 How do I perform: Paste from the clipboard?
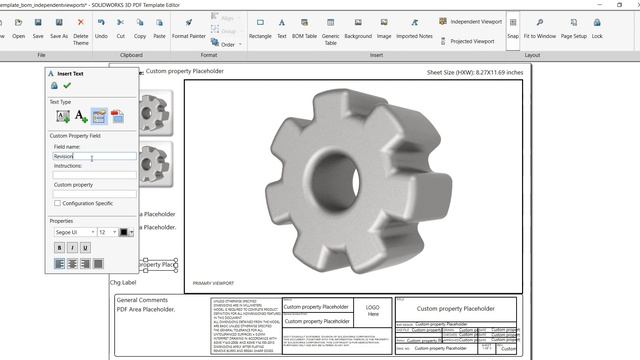click(x=159, y=28)
